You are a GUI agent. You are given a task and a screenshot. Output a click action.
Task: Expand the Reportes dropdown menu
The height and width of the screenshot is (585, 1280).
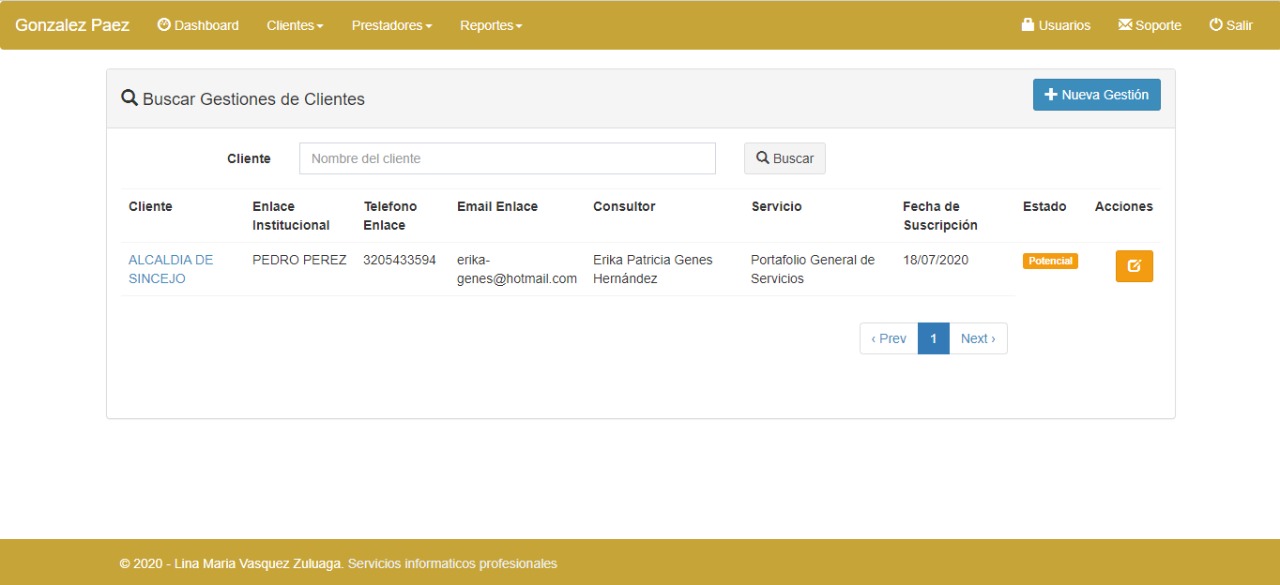491,25
